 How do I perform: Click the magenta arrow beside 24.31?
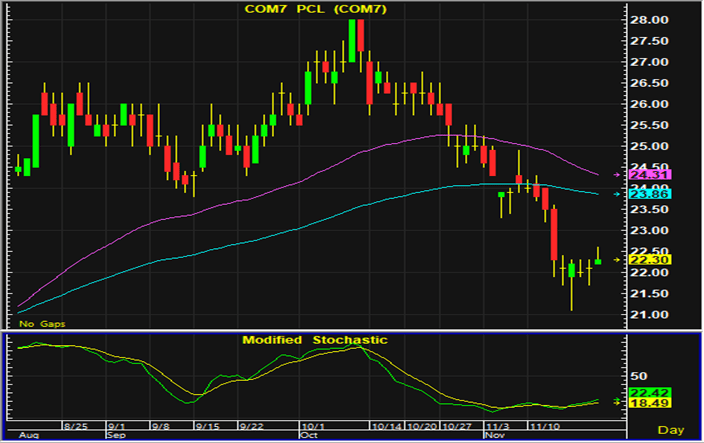[x=619, y=175]
